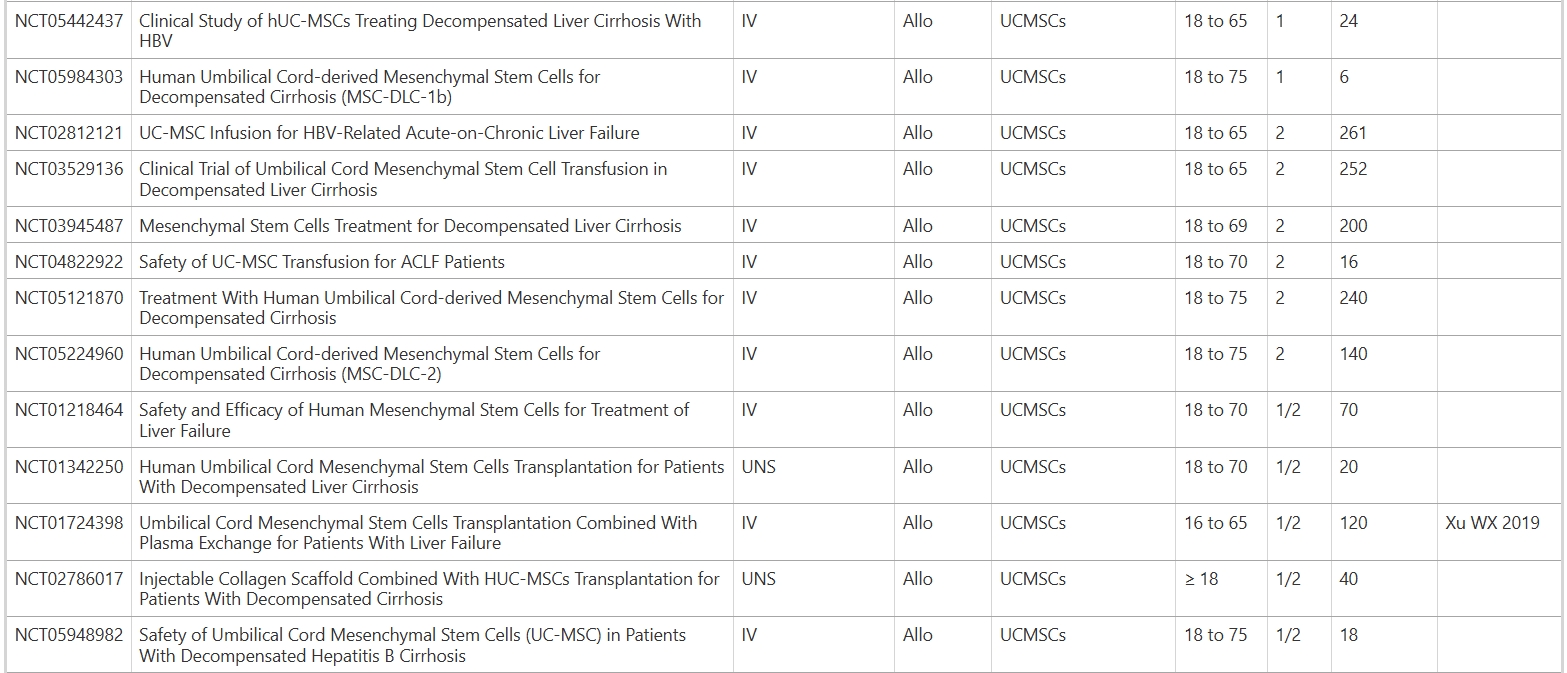This screenshot has width=1567, height=673.
Task: Click the NCT01218464 trial number
Action: coord(69,410)
